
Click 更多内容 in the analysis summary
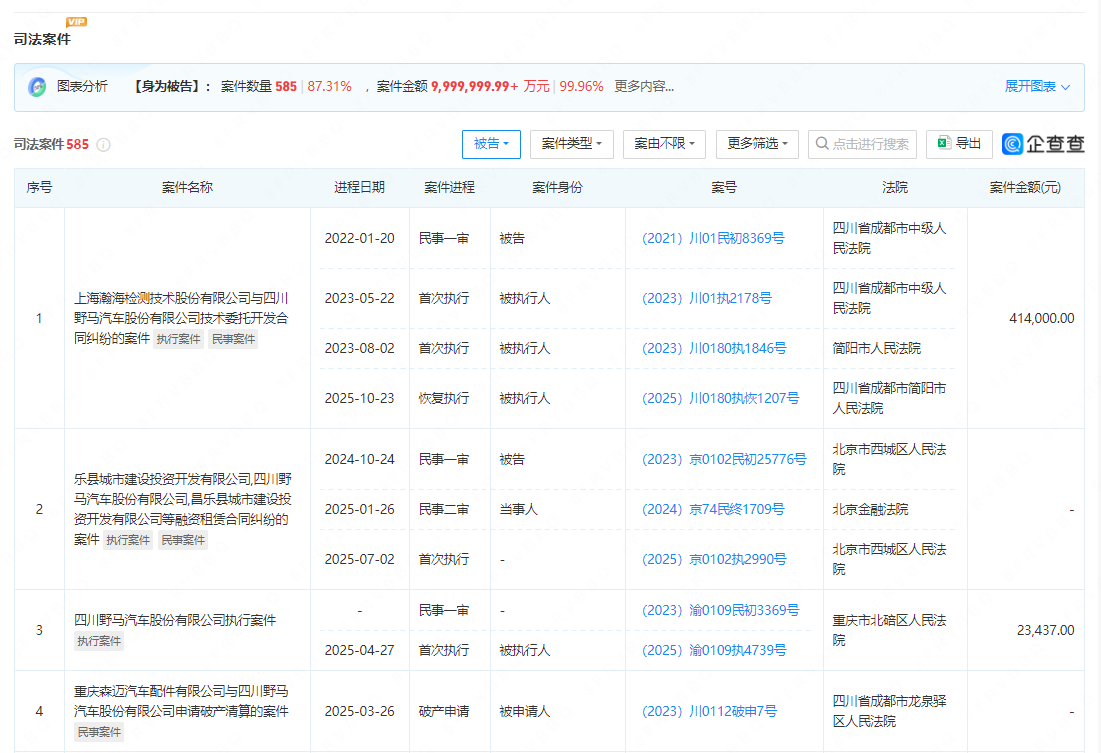coord(644,87)
